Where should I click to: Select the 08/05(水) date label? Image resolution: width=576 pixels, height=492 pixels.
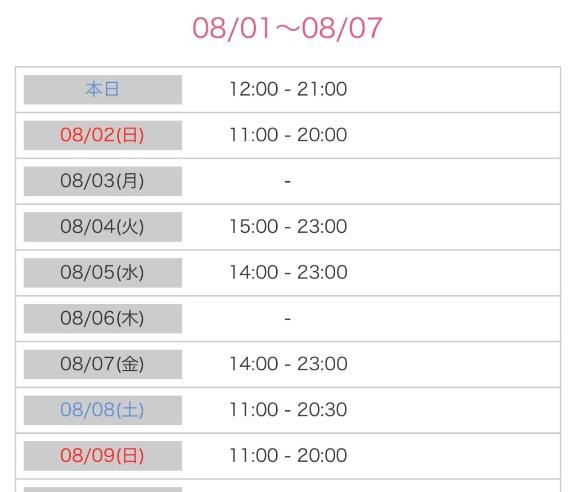(103, 273)
